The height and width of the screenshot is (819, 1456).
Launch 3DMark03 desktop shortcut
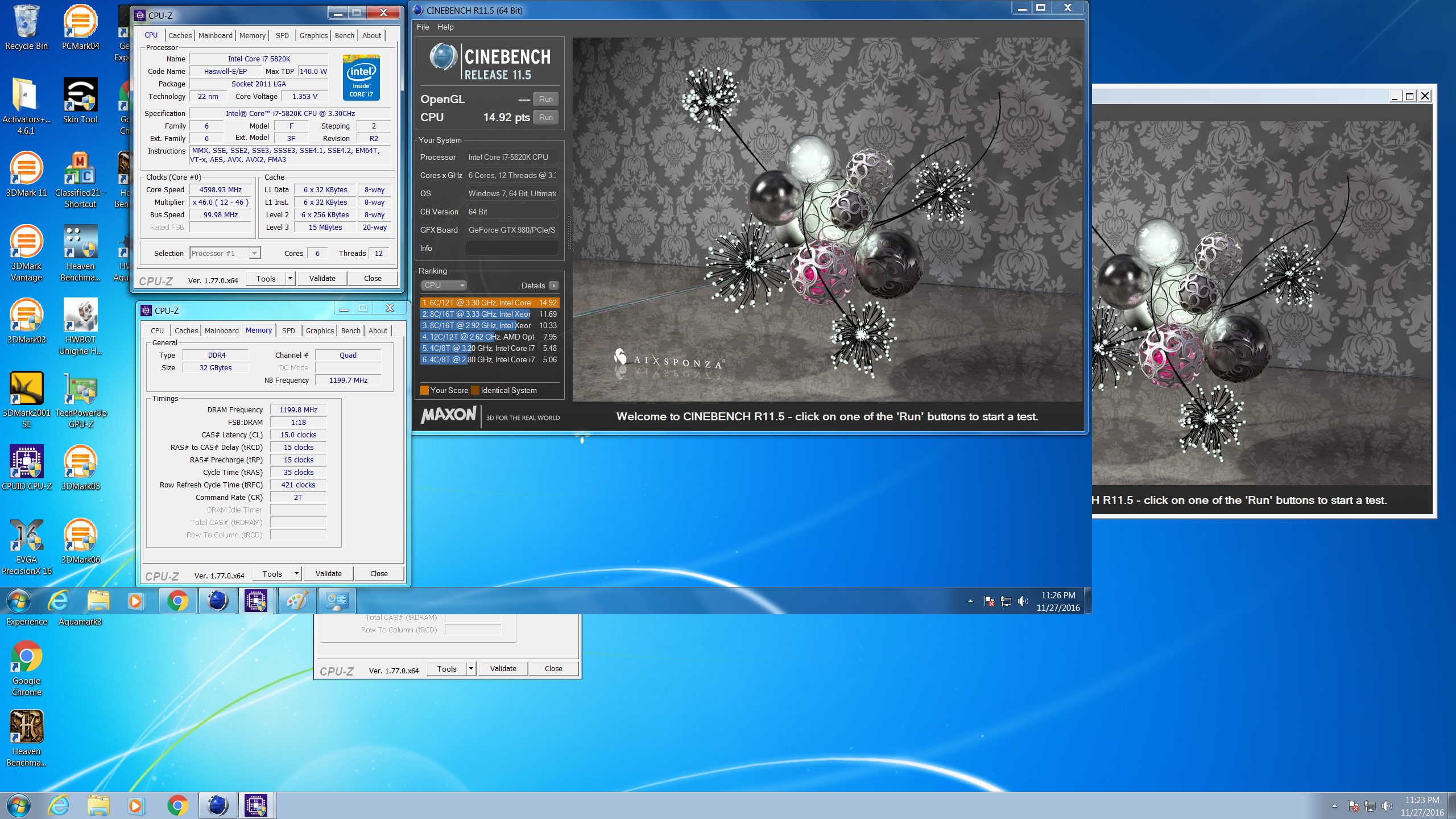click(26, 321)
